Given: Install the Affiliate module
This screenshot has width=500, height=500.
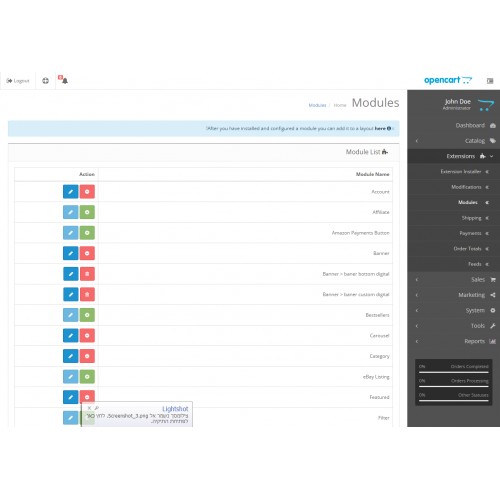Looking at the screenshot, I should pos(87,212).
